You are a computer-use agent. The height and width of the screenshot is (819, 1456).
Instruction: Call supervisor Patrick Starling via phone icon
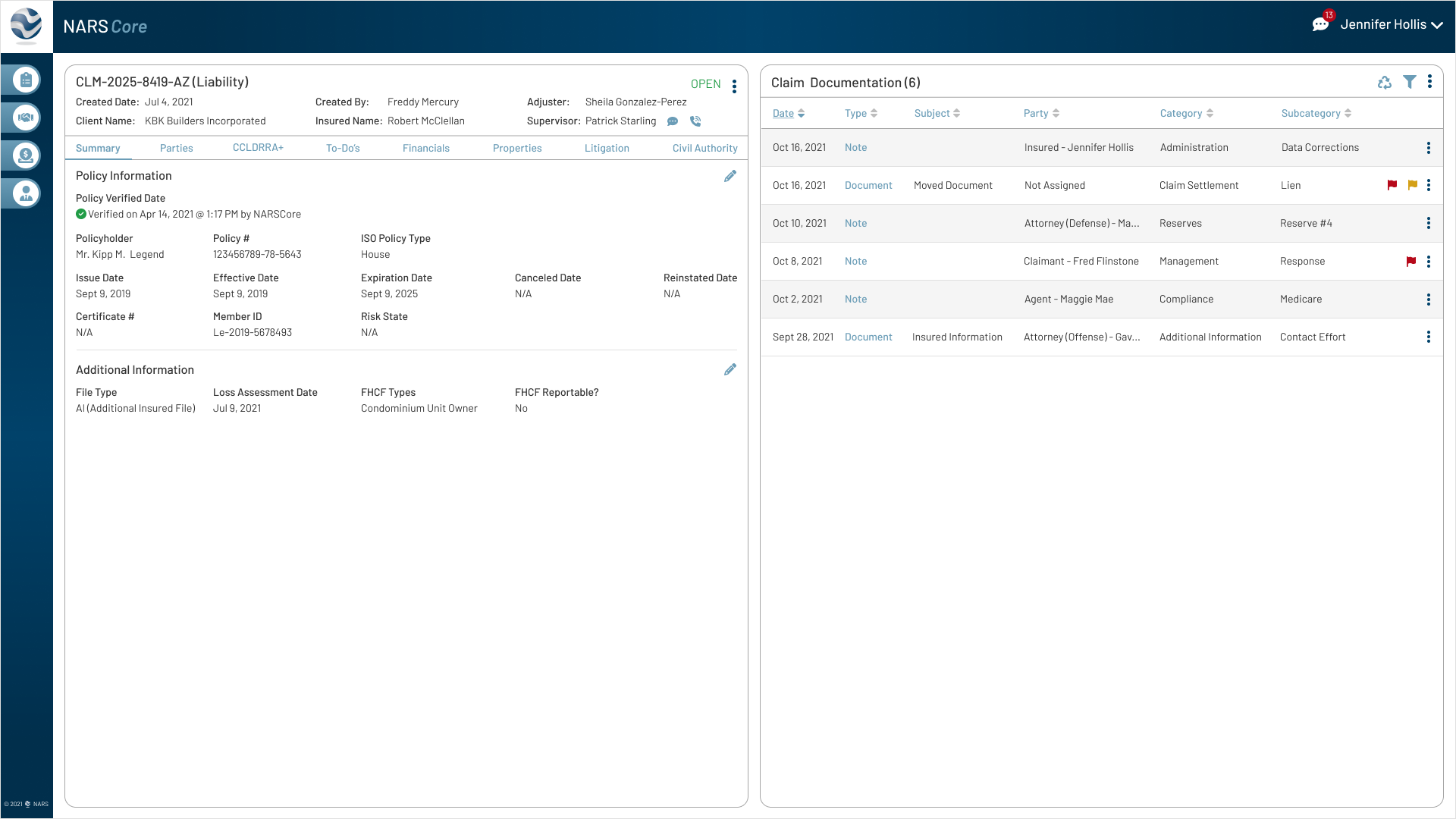(695, 121)
